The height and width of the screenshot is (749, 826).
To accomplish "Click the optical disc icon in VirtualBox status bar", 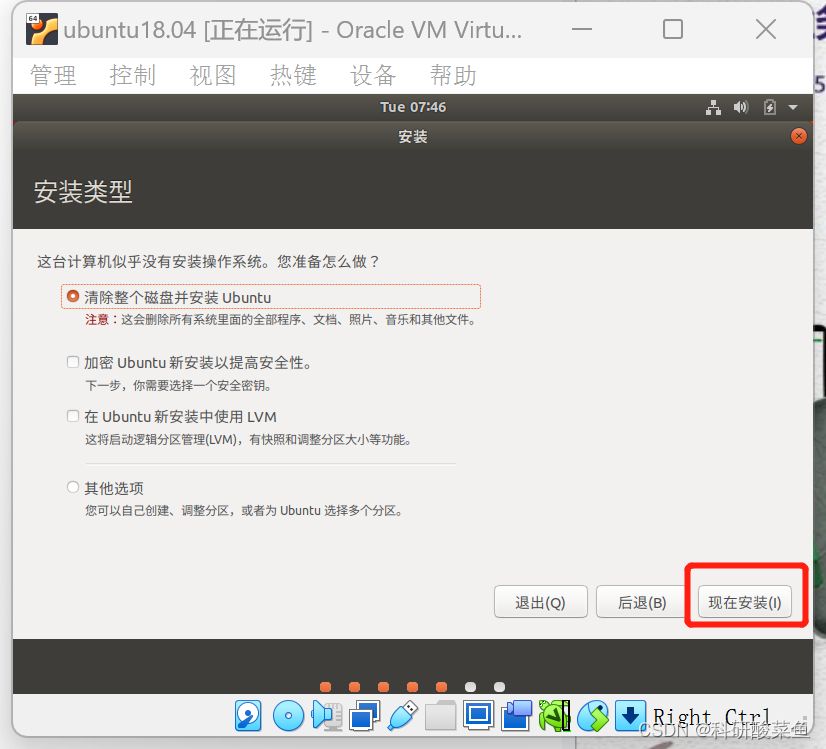I will click(287, 716).
